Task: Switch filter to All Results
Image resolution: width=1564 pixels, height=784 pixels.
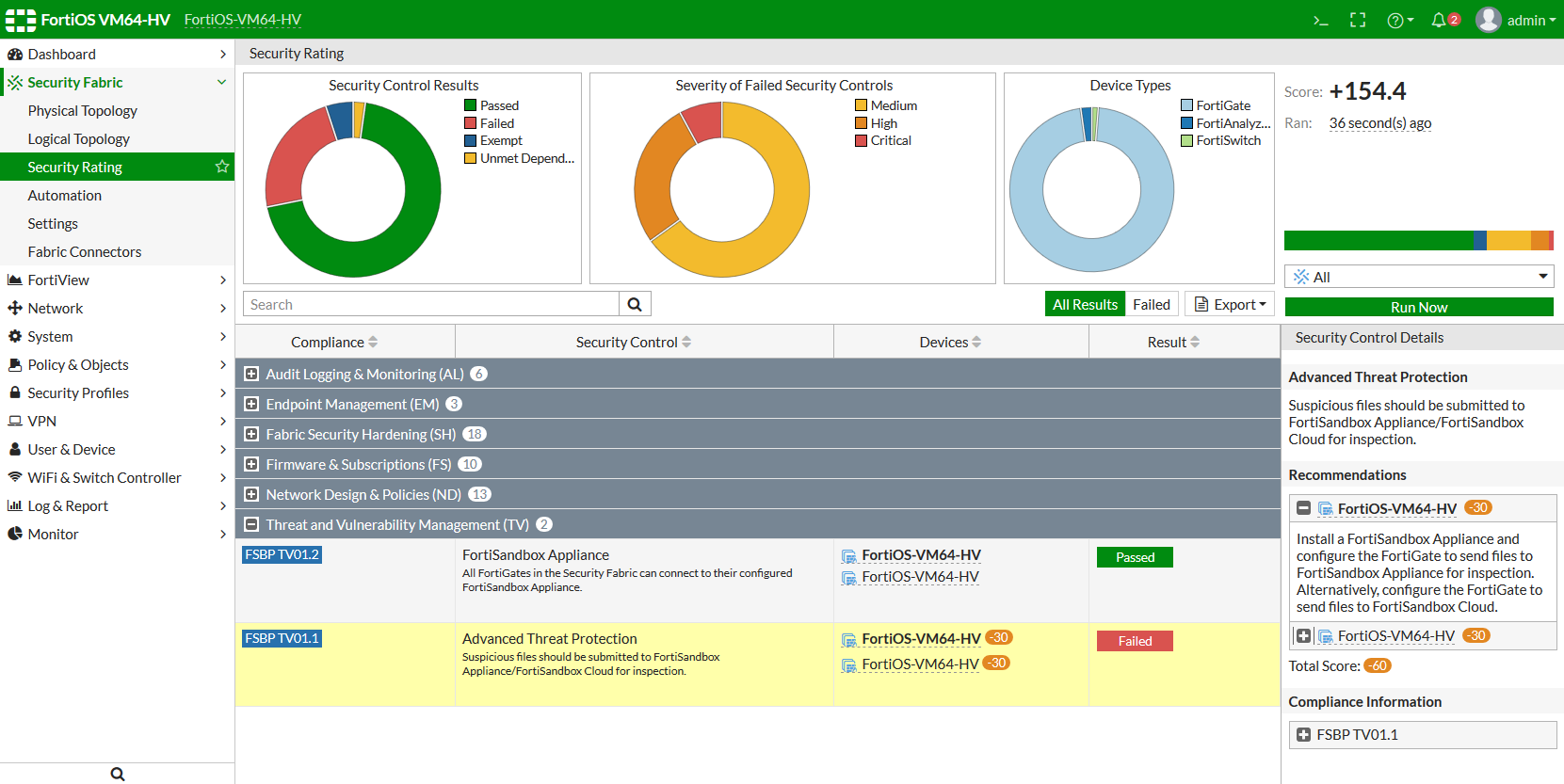Action: [1085, 304]
